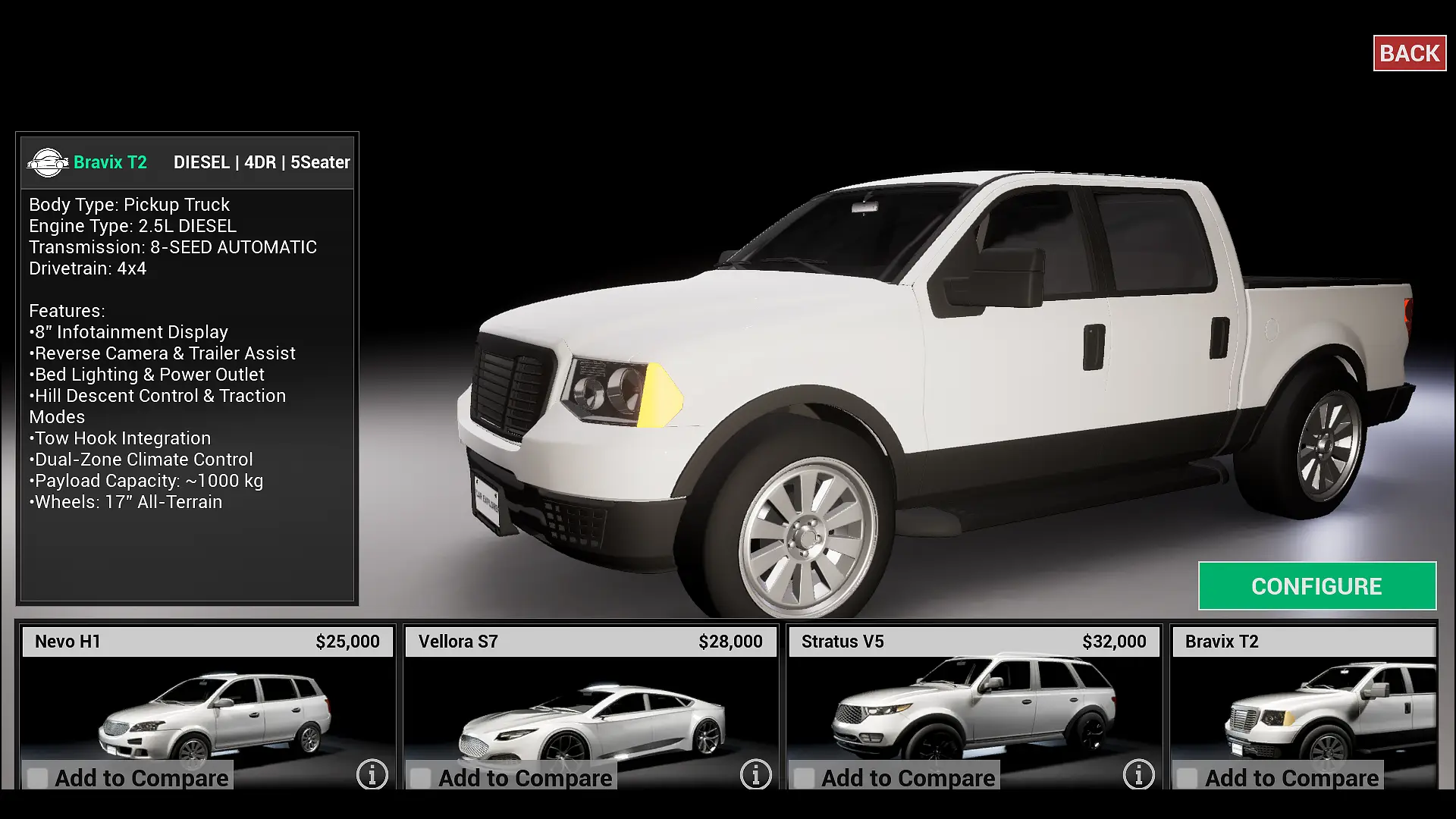Image resolution: width=1456 pixels, height=819 pixels.
Task: Click the Bravix T2 car logo icon
Action: pos(48,162)
